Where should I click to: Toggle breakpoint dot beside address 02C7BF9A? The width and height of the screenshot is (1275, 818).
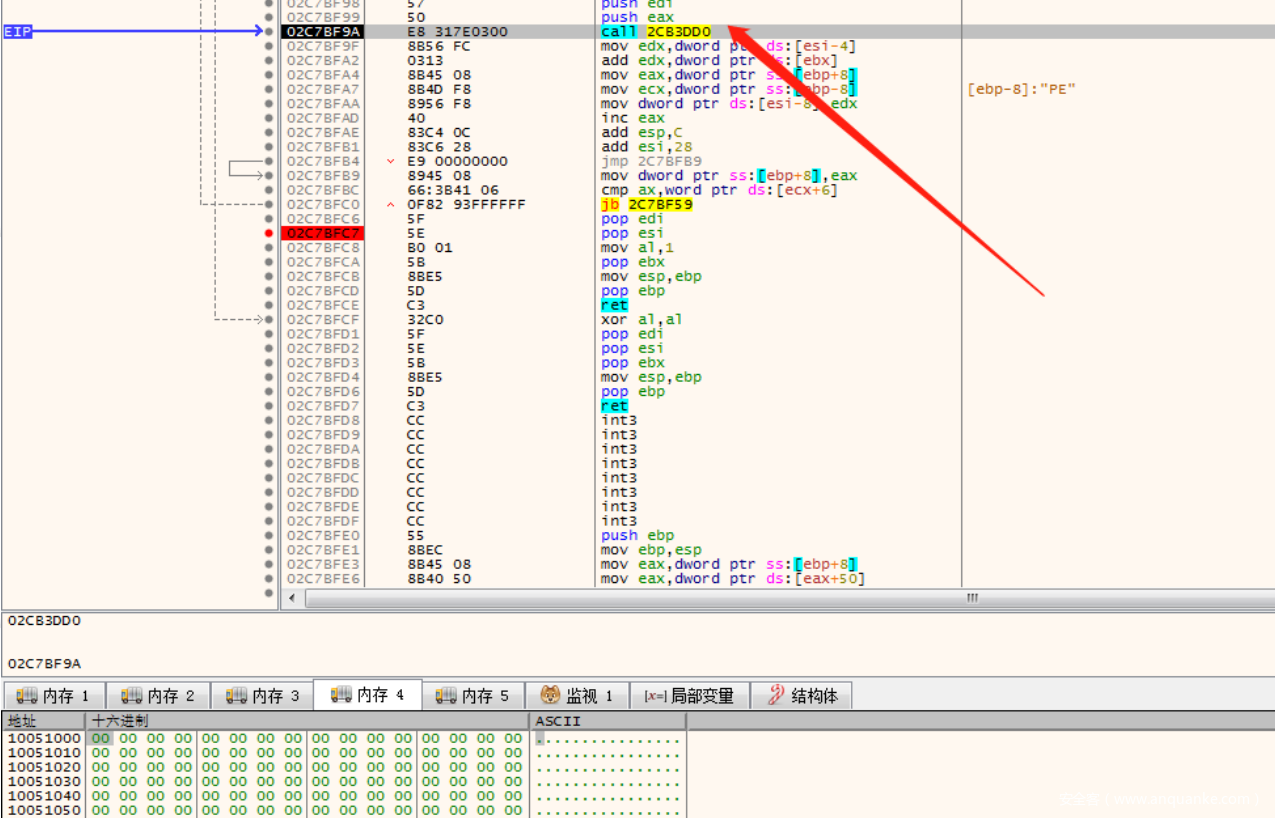pos(268,32)
